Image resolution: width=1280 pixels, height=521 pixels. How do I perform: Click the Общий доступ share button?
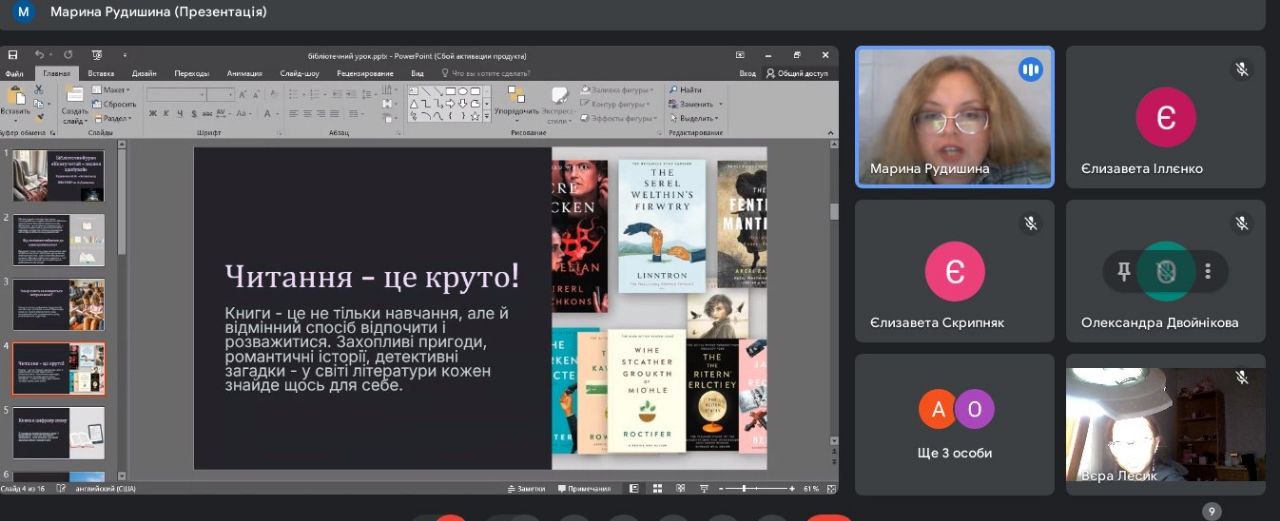click(798, 73)
